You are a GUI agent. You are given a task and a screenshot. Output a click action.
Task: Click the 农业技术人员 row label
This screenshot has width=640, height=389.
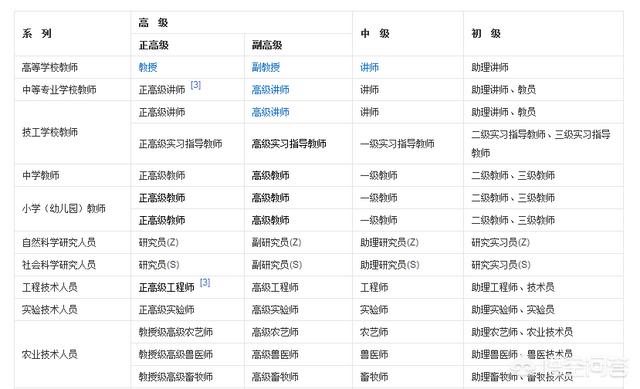50,354
